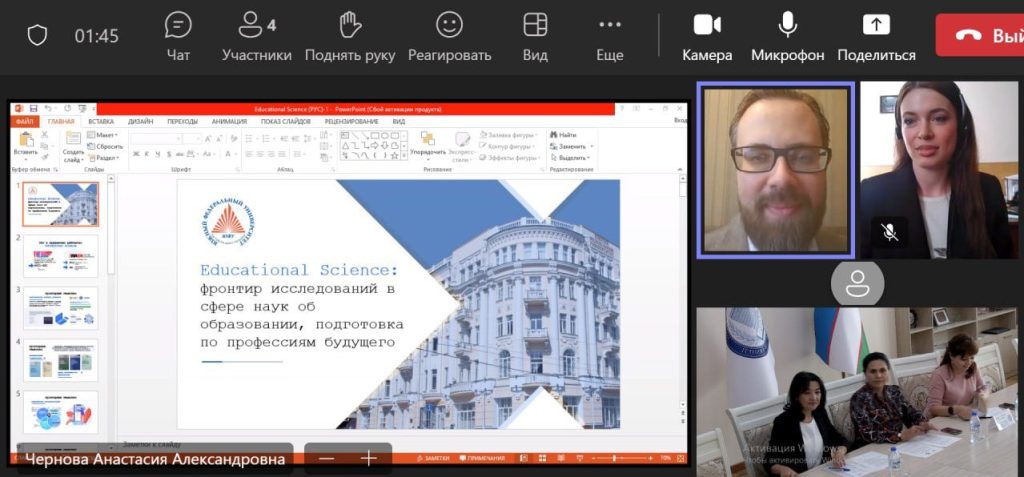Open the ДИЗАЙН ribbon tab
The height and width of the screenshot is (477, 1024).
[x=140, y=121]
